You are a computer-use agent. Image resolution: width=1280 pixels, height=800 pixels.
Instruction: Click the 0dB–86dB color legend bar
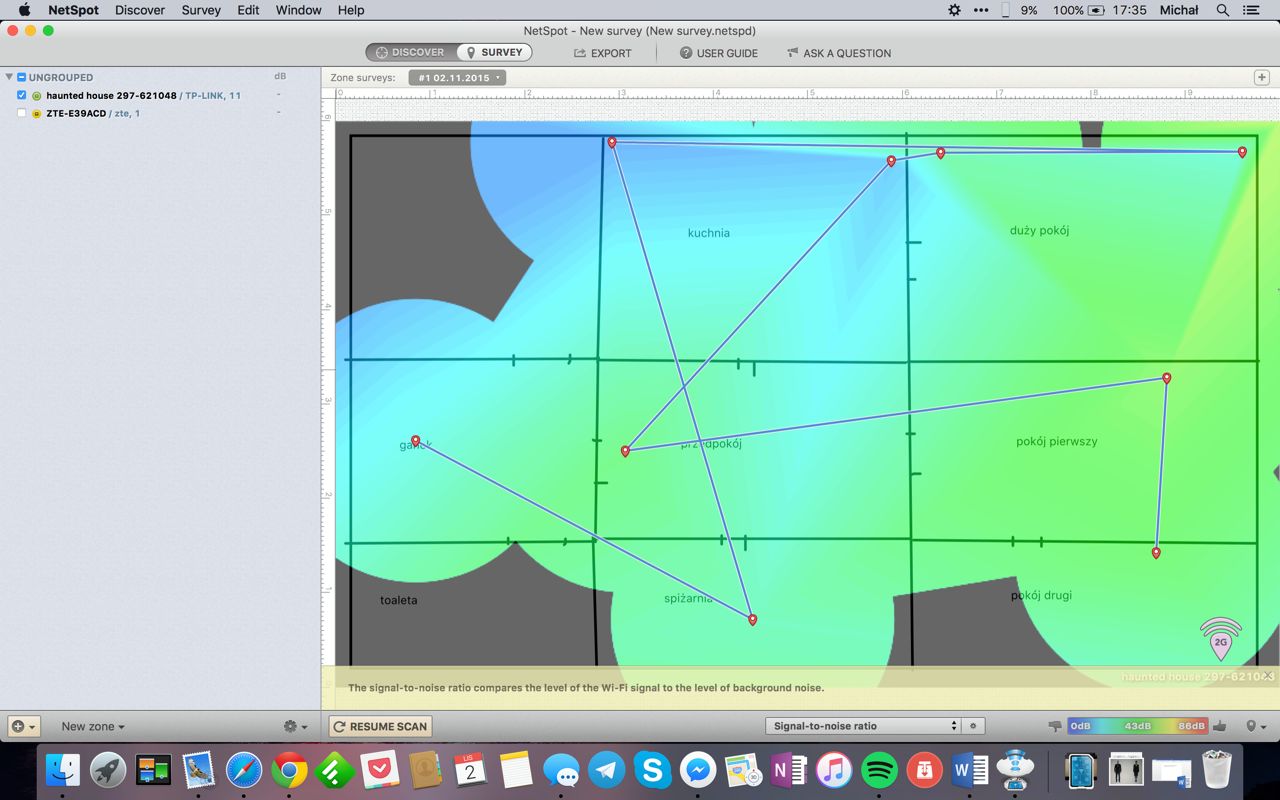tap(1137, 726)
